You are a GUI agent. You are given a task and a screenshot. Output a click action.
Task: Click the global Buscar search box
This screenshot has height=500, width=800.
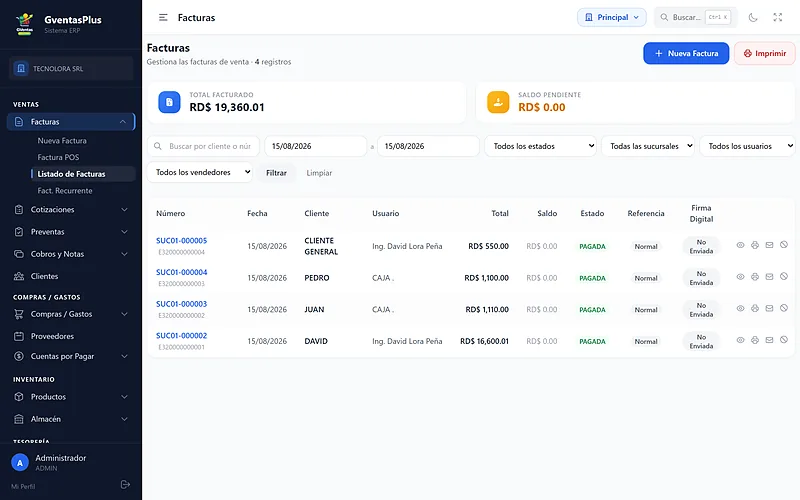tap(696, 17)
